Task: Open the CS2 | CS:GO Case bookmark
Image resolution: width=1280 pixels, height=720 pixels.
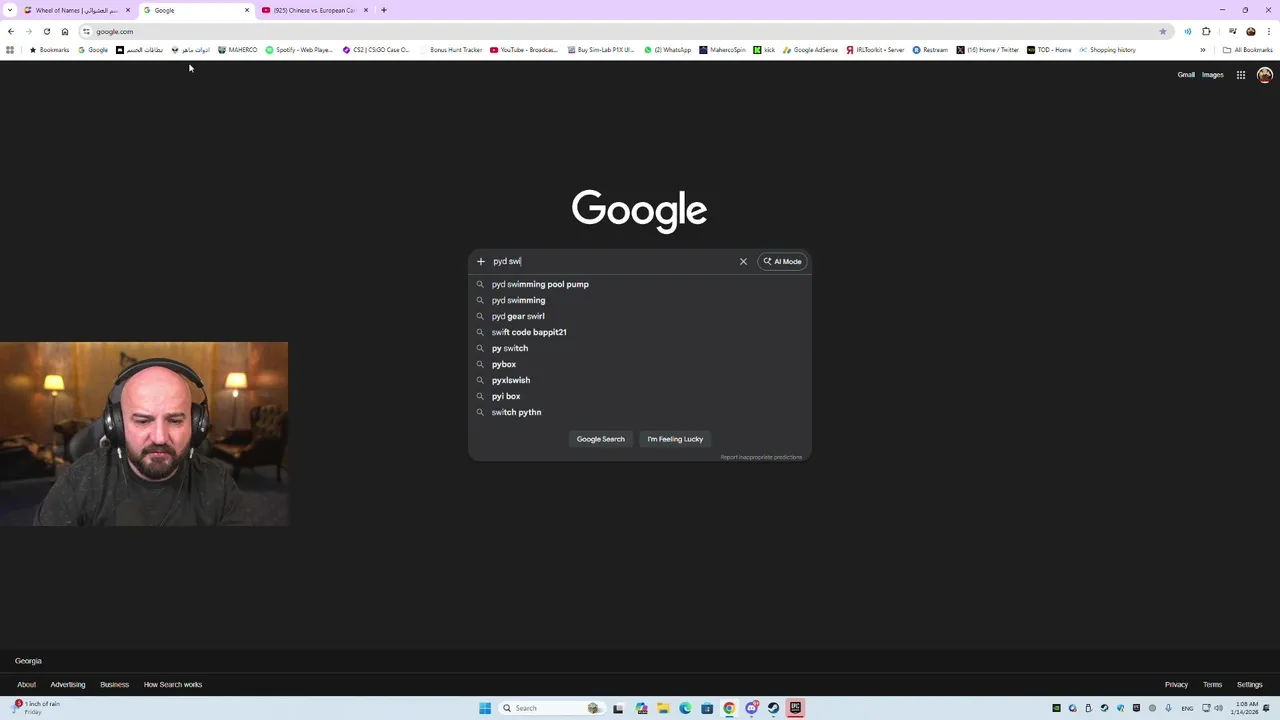Action: [x=376, y=50]
